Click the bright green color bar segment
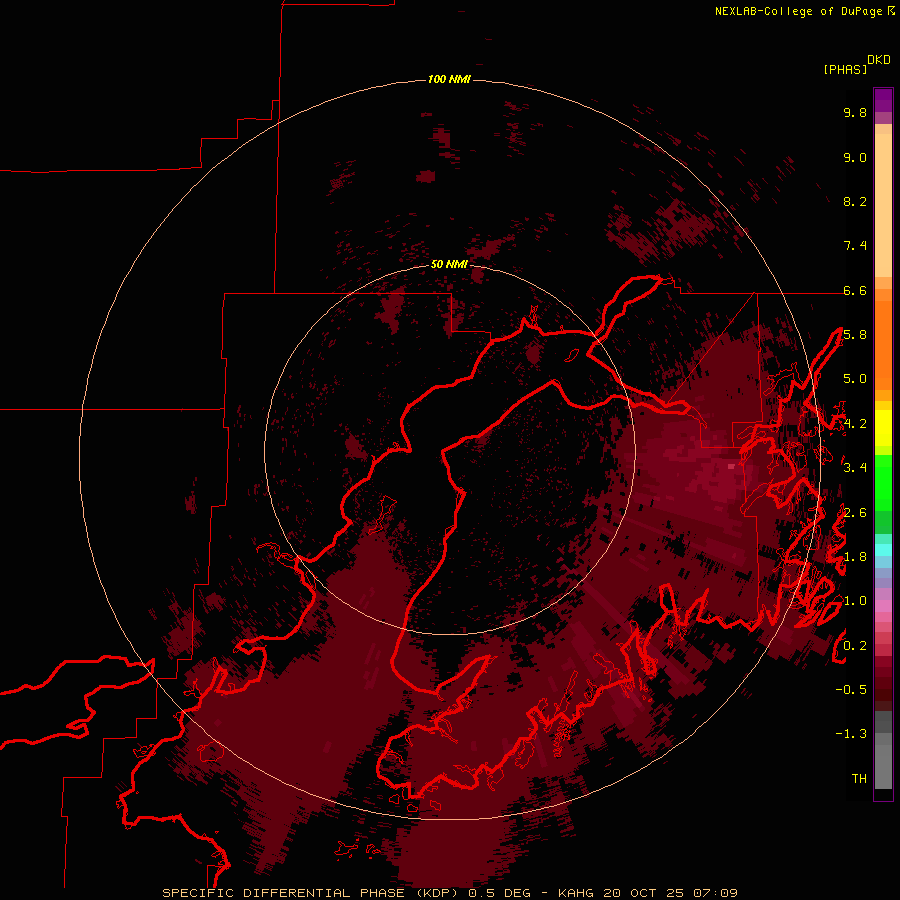This screenshot has height=900, width=900. coord(883,482)
